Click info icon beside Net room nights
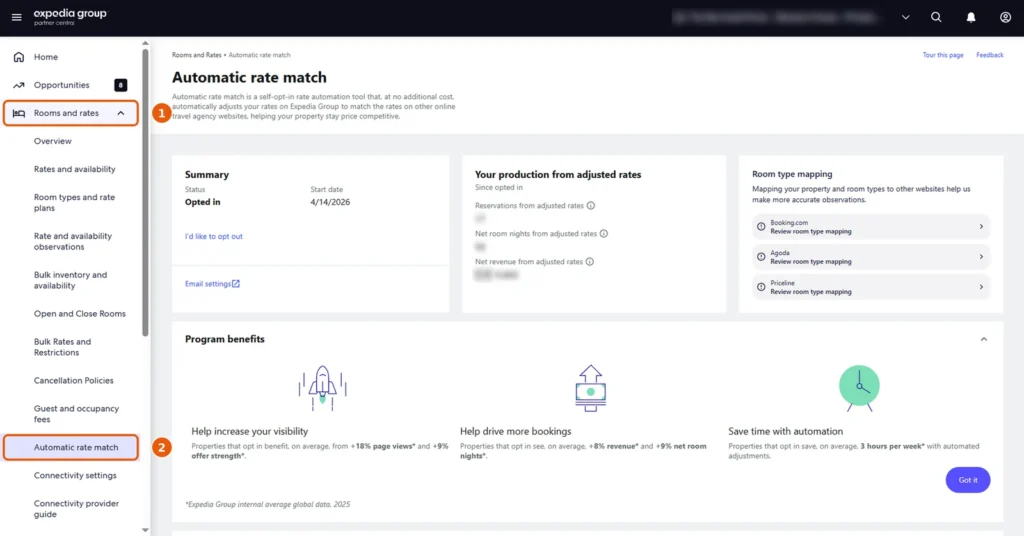The width and height of the screenshot is (1024, 536). (x=603, y=234)
